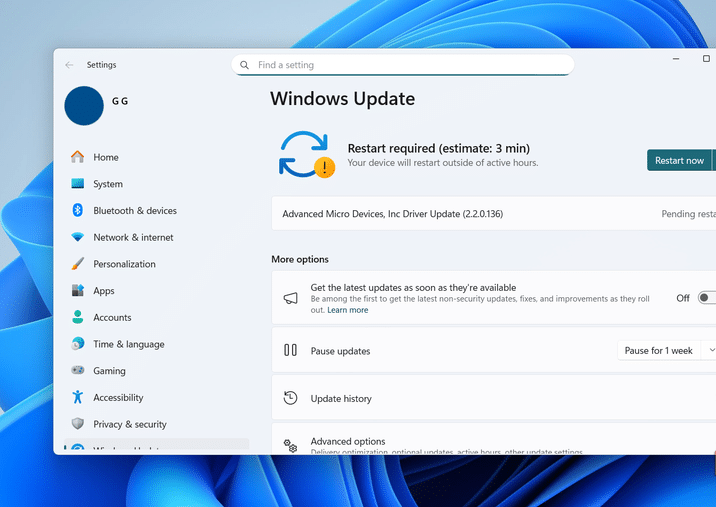Click the Windows Update page heading
The width and height of the screenshot is (716, 507).
[342, 99]
